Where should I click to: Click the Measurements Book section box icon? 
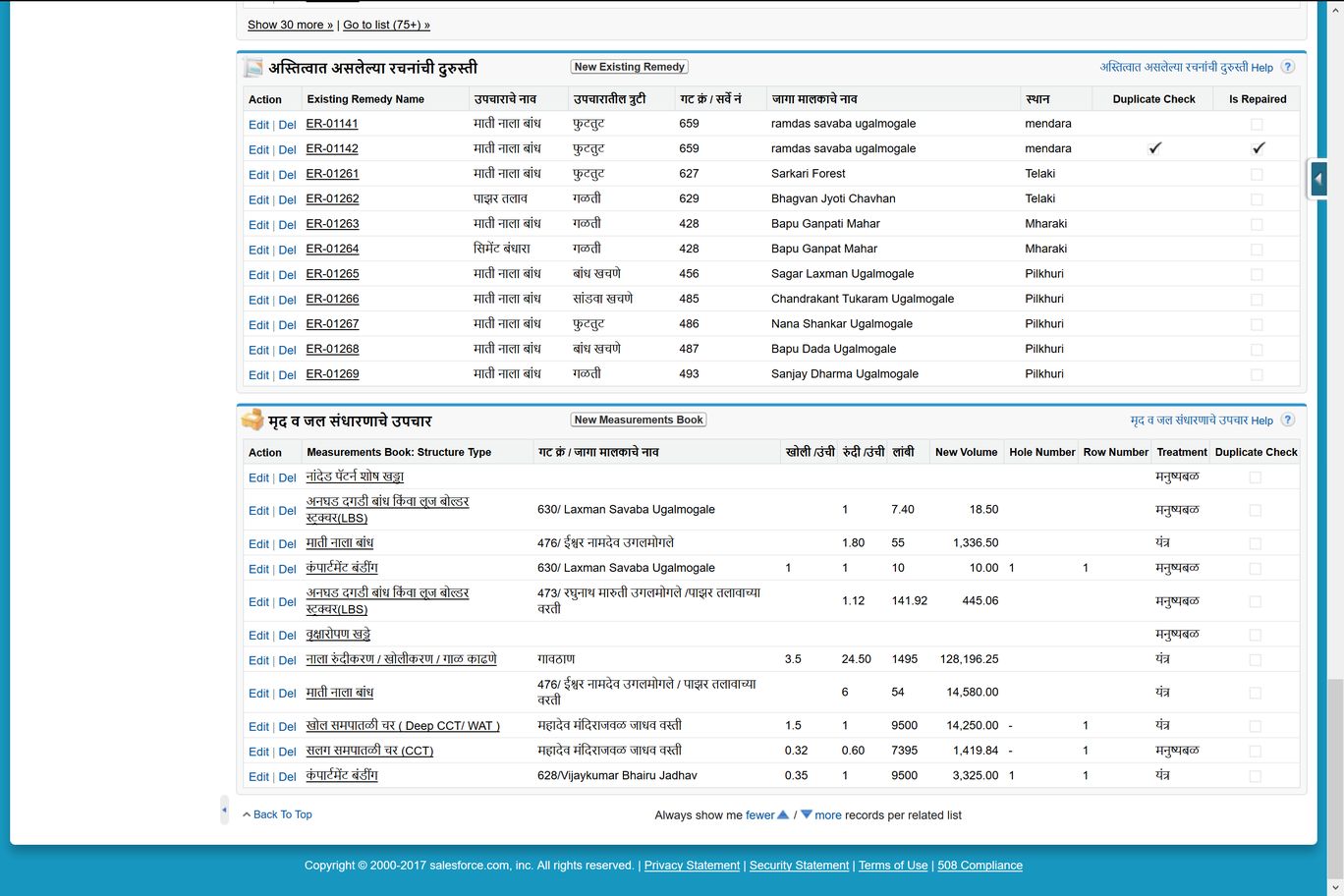point(253,420)
